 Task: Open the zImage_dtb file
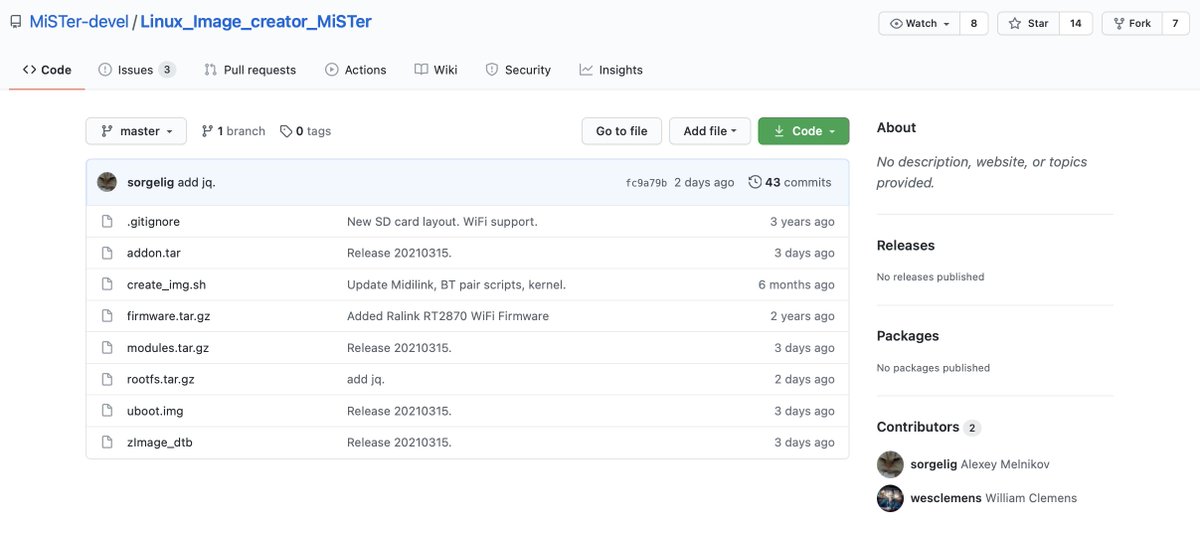[159, 442]
